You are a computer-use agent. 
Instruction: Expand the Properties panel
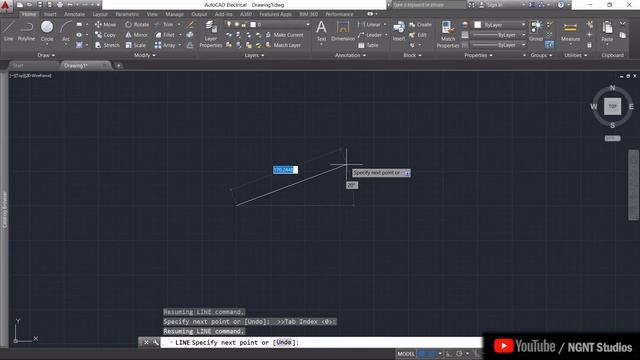(x=478, y=55)
